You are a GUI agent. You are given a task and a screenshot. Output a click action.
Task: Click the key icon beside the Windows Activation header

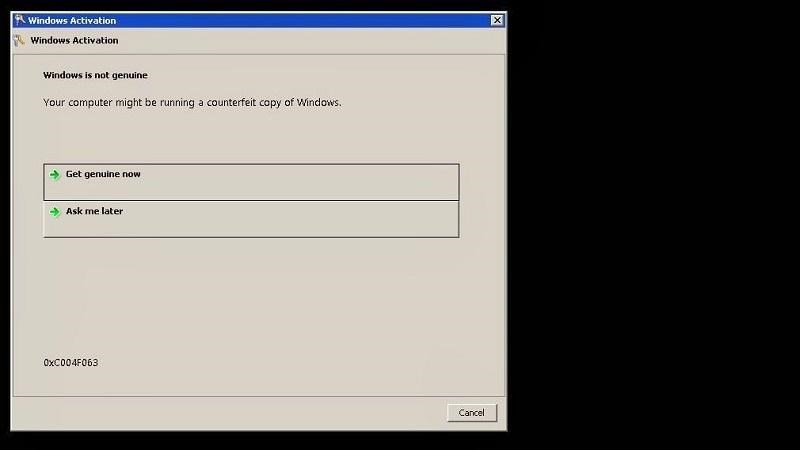pos(19,40)
